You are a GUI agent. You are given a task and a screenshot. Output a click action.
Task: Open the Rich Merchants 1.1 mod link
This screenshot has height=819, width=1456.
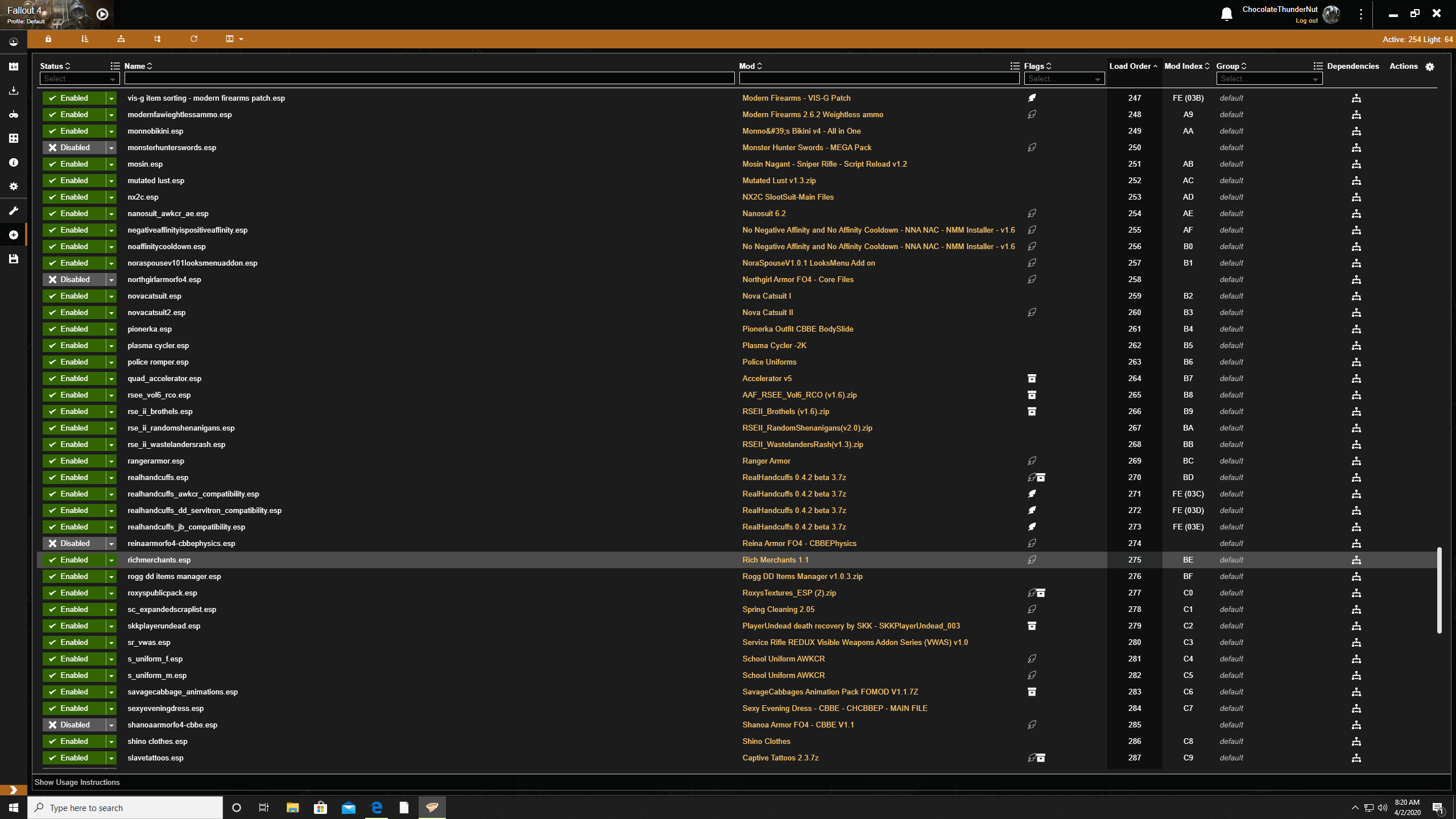point(775,560)
